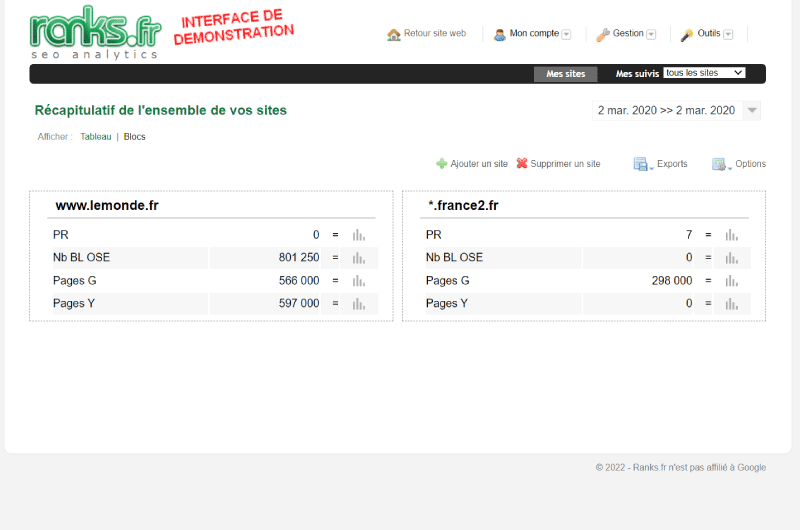Open the Outils menu

click(709, 33)
